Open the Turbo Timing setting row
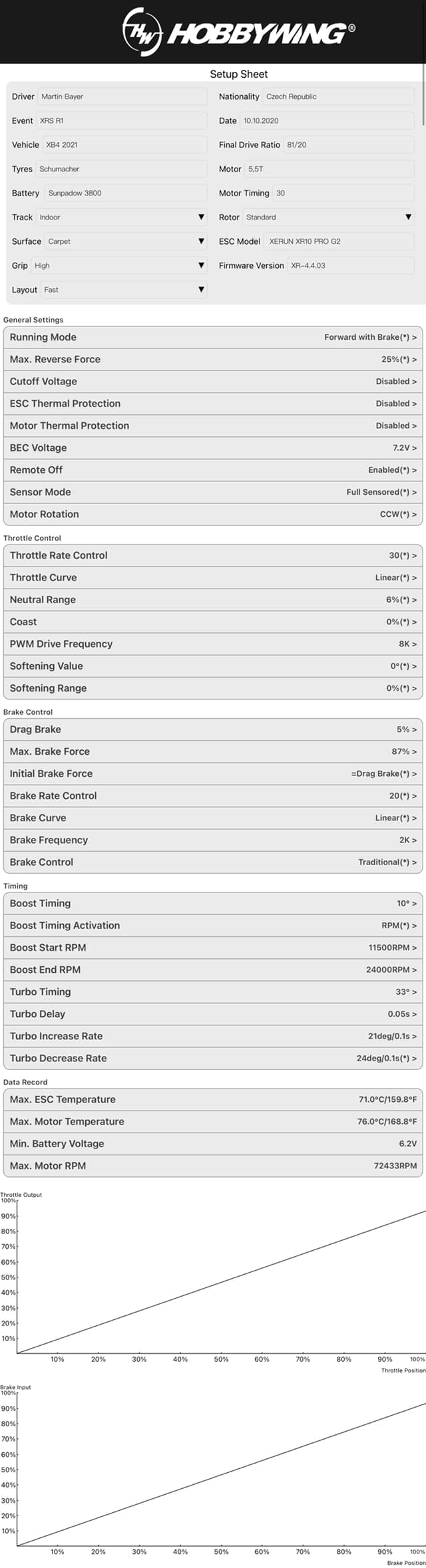426x1568 pixels. (213, 992)
